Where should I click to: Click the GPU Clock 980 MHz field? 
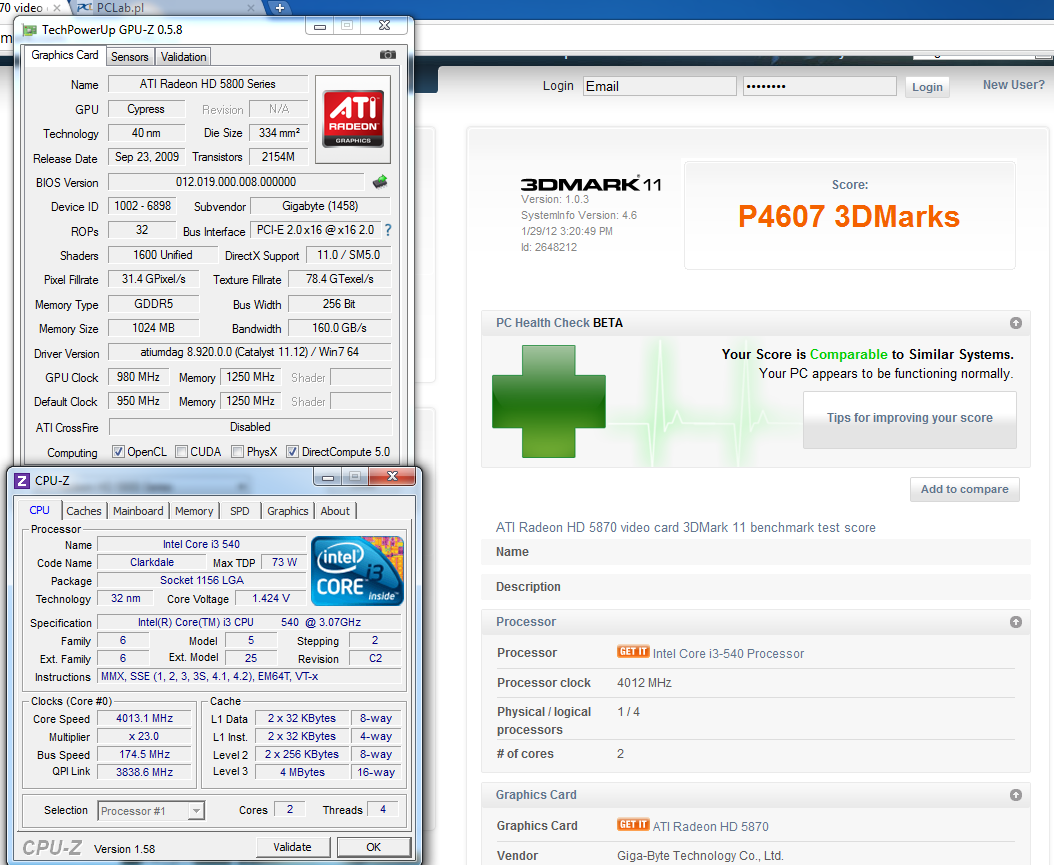click(x=138, y=377)
